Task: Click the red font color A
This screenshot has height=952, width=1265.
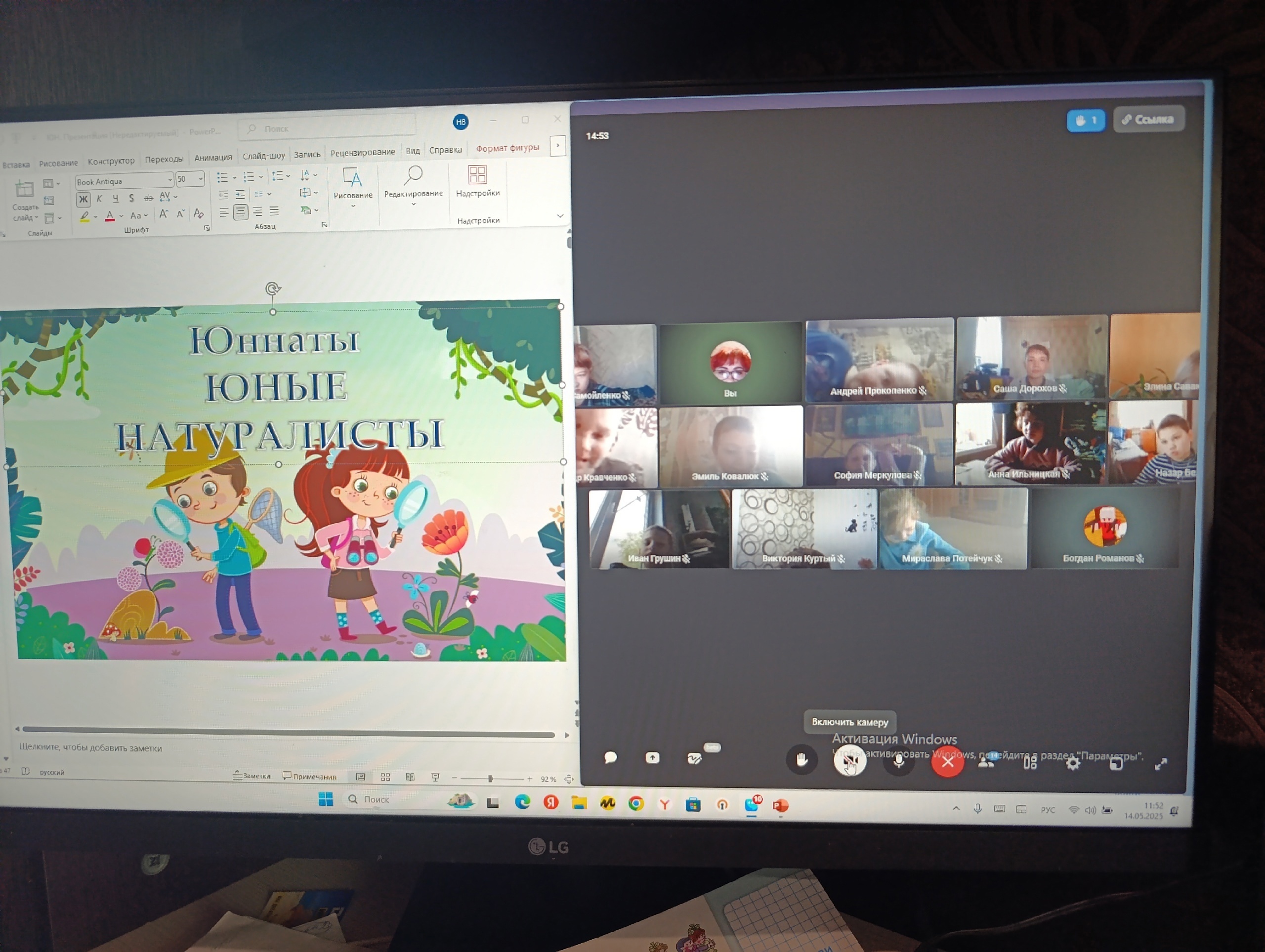Action: click(110, 216)
